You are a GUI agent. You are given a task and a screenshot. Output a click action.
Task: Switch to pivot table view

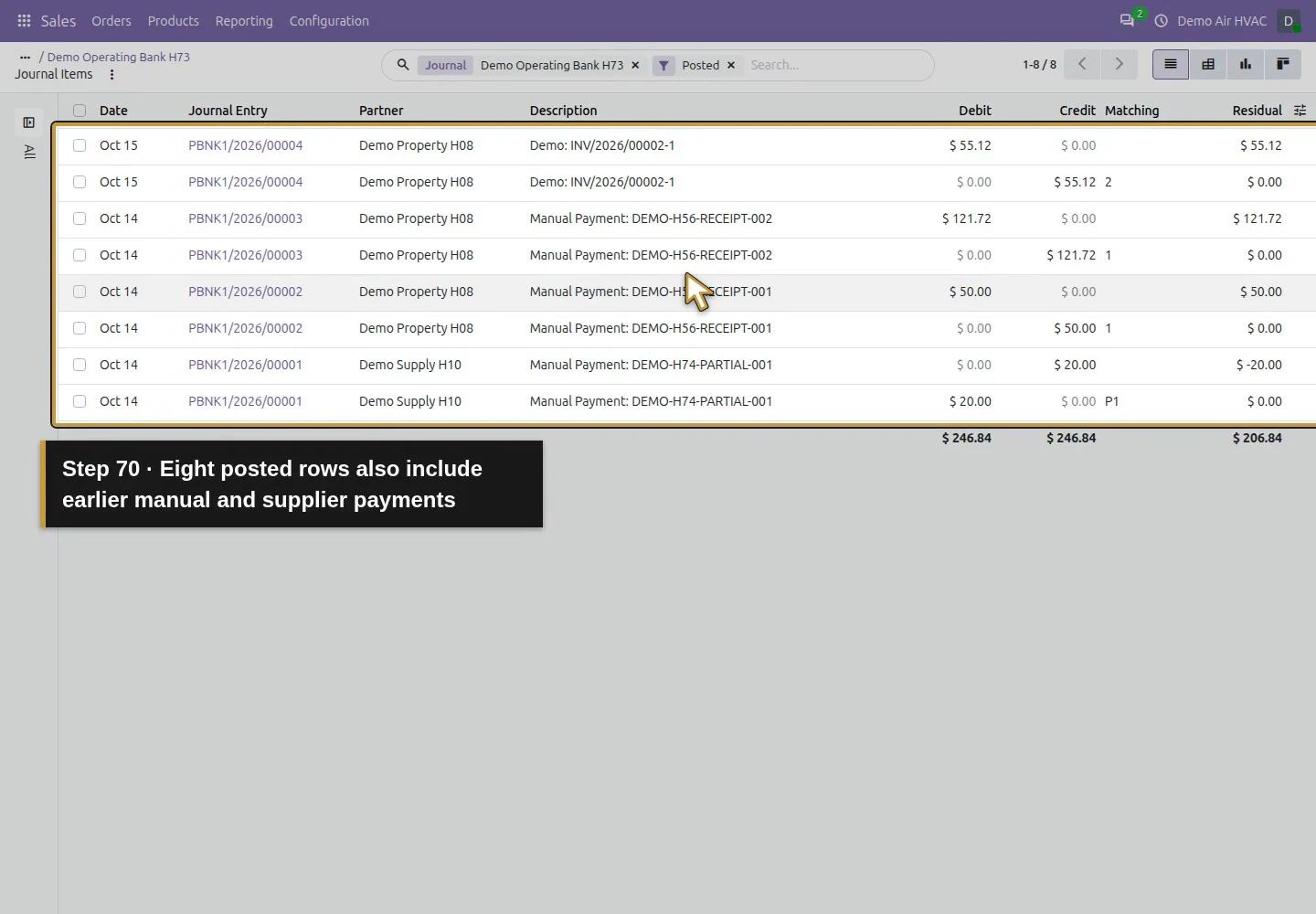click(1208, 64)
